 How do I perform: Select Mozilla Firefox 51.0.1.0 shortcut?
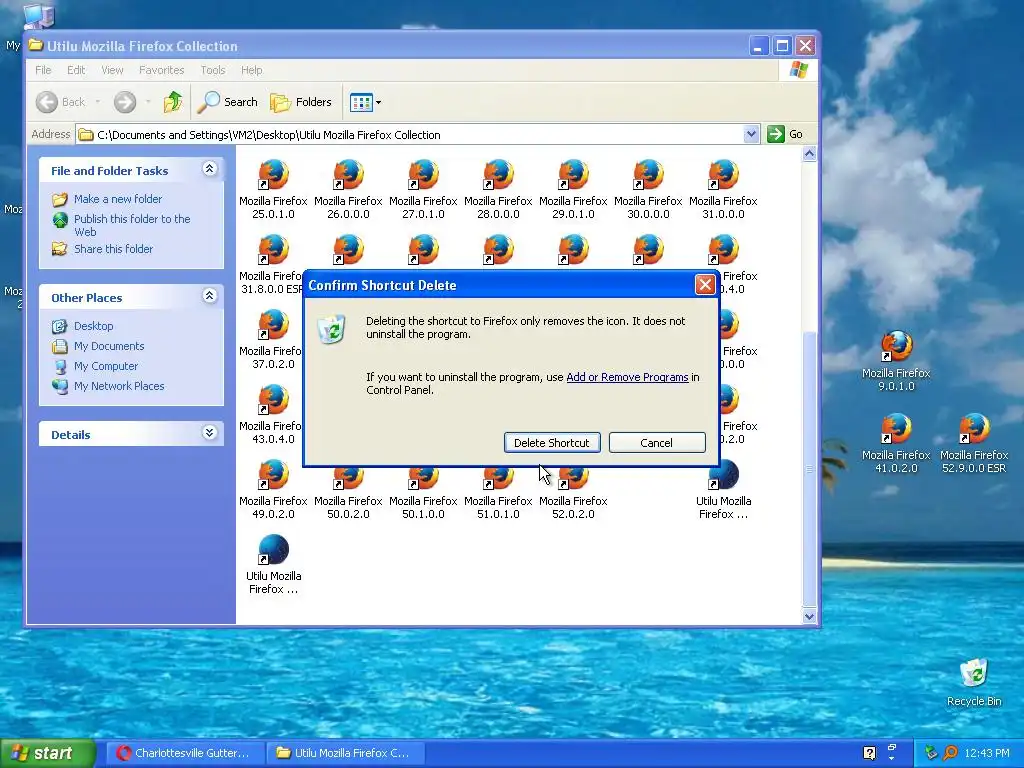498,494
